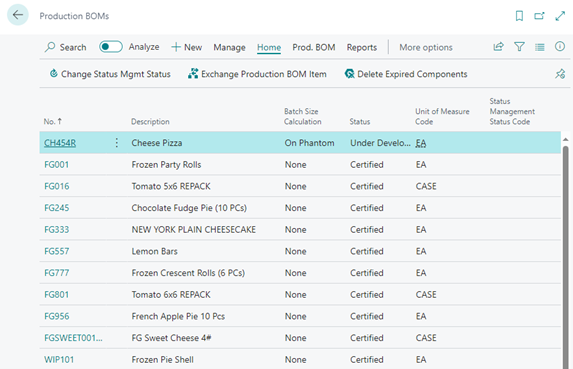Create a new BOM with + New
This screenshot has width=573, height=369.
[186, 47]
